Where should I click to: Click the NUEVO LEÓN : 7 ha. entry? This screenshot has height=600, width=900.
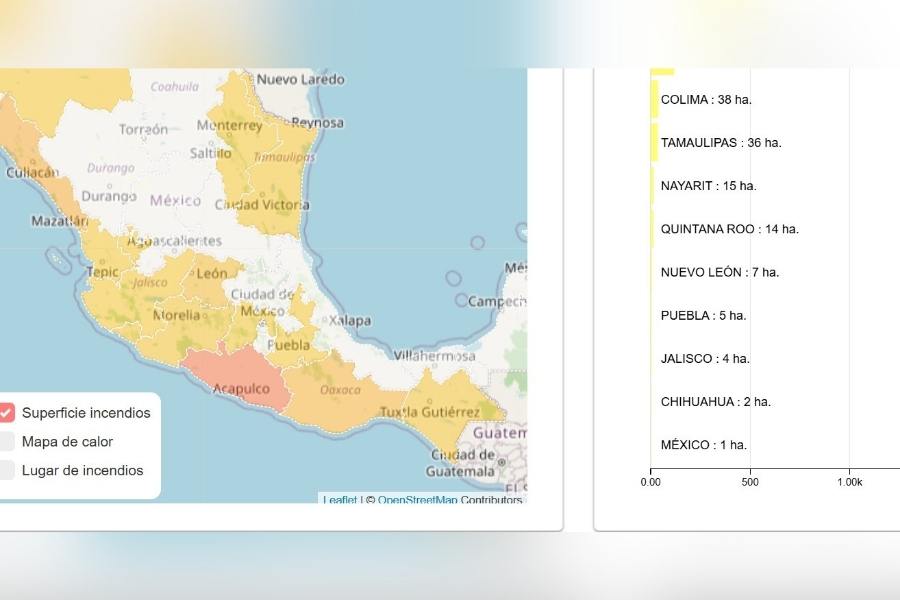click(720, 272)
